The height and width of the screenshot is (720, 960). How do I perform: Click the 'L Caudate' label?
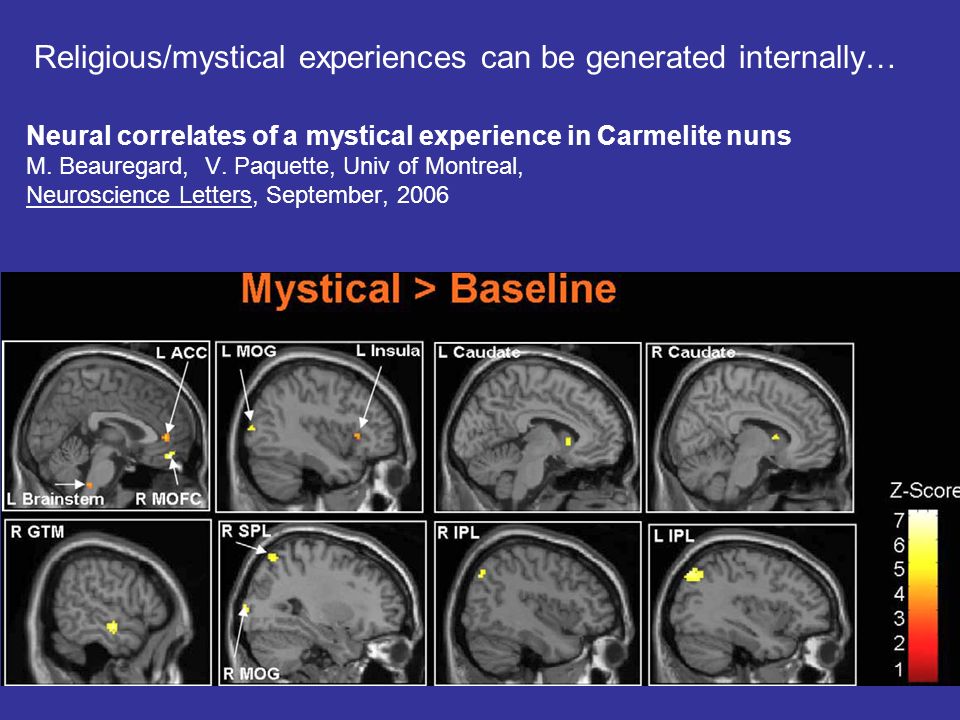coord(479,353)
